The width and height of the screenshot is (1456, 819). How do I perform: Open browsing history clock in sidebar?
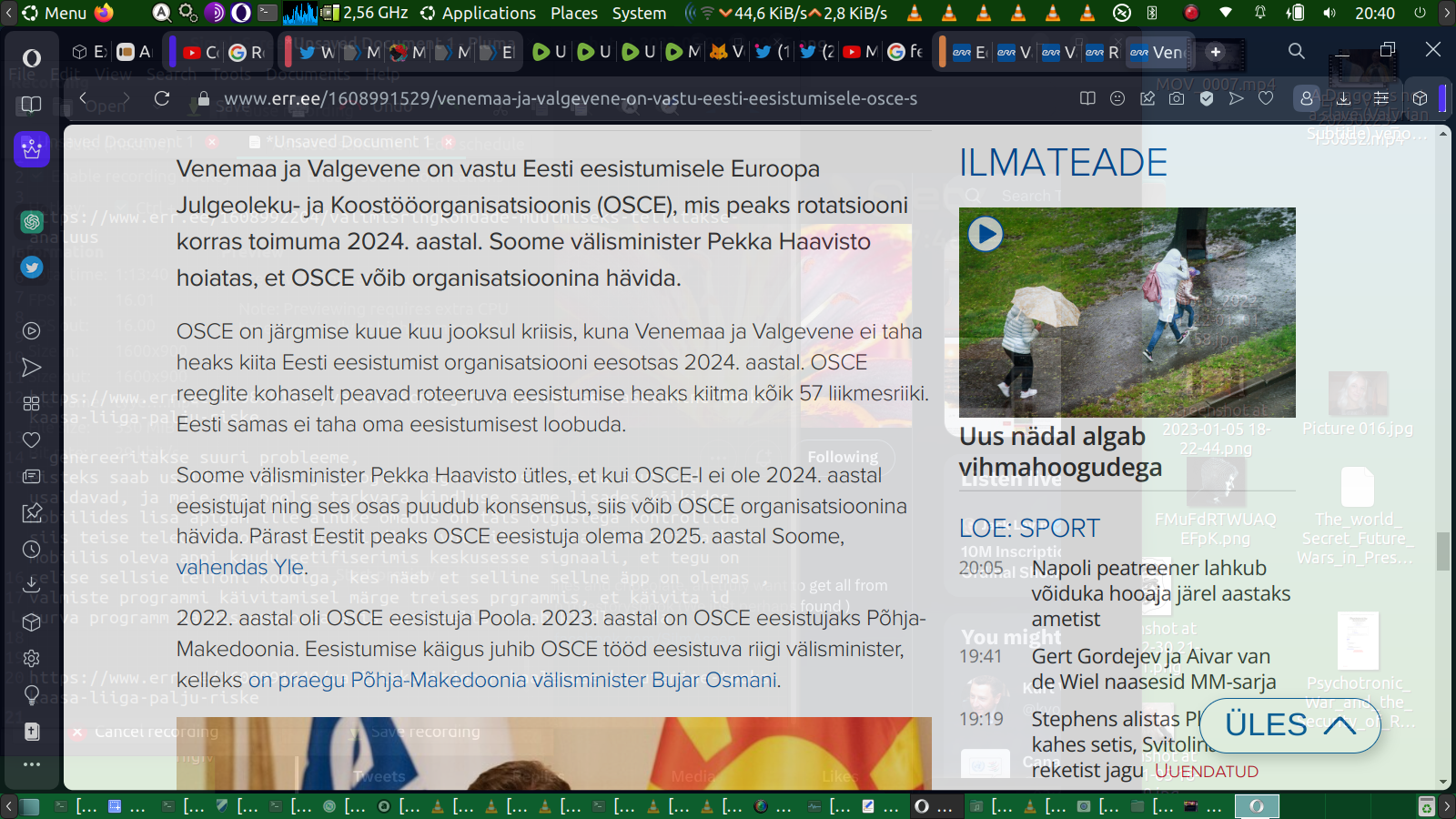coord(32,549)
